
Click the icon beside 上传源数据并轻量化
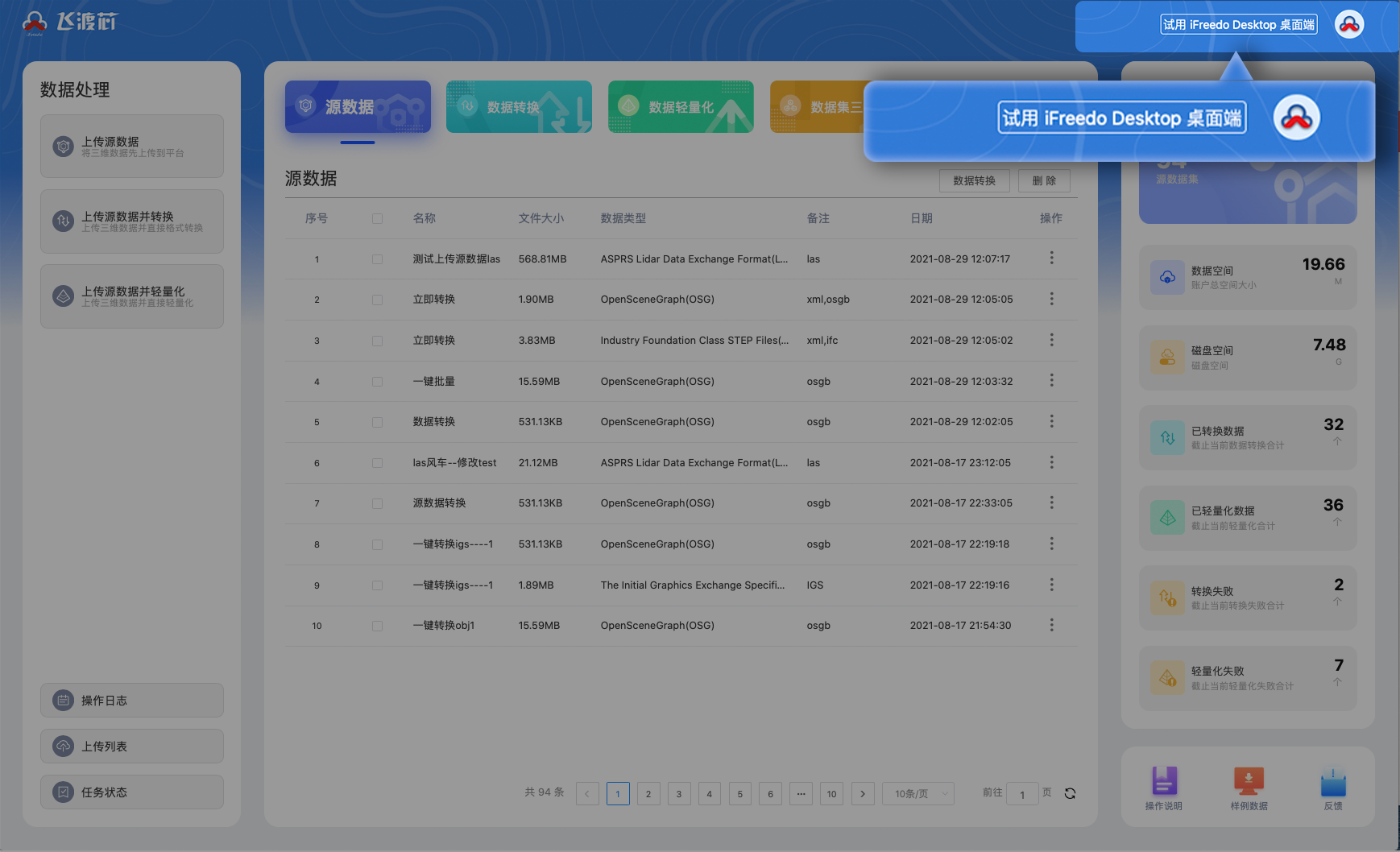click(63, 296)
